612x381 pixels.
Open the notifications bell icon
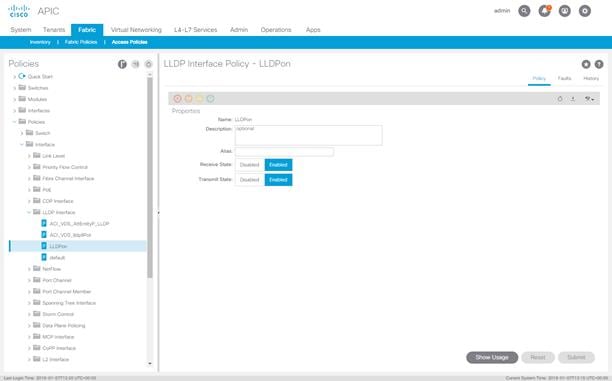tap(544, 11)
